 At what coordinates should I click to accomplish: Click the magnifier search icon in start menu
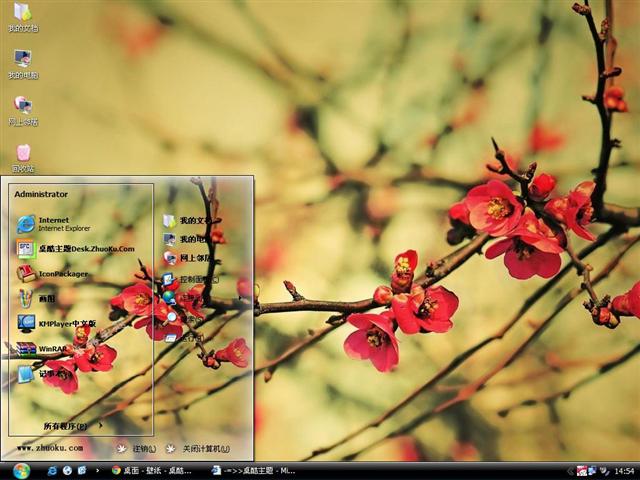click(171, 317)
